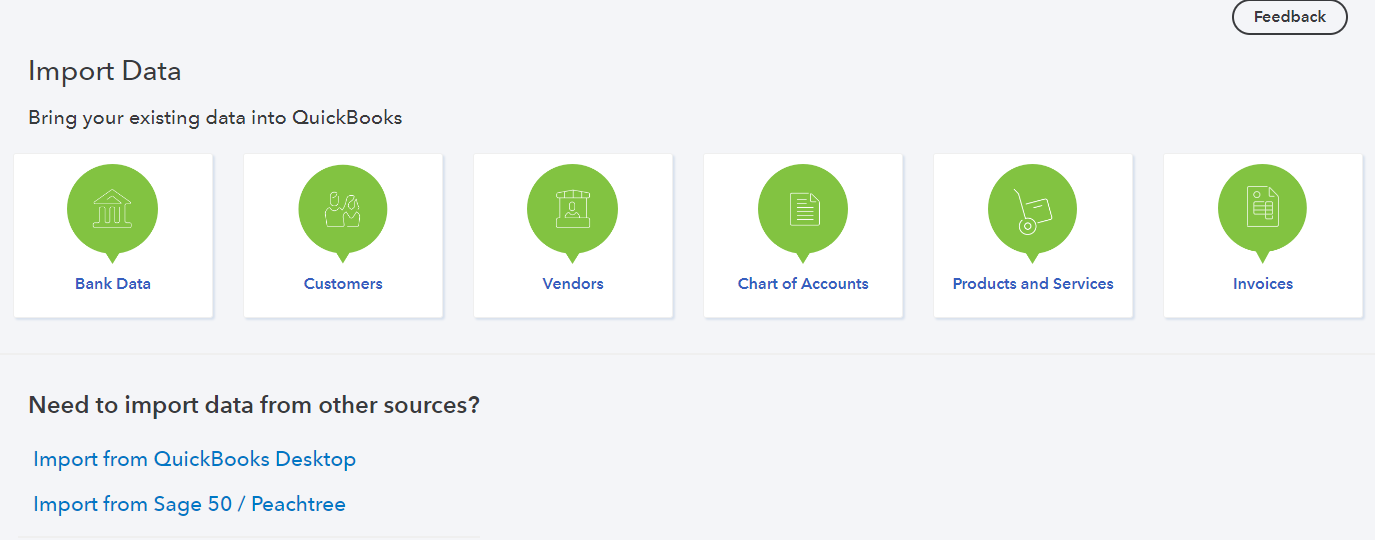This screenshot has height=540, width=1375.
Task: Click the green Bank Data building icon
Action: pos(112,210)
